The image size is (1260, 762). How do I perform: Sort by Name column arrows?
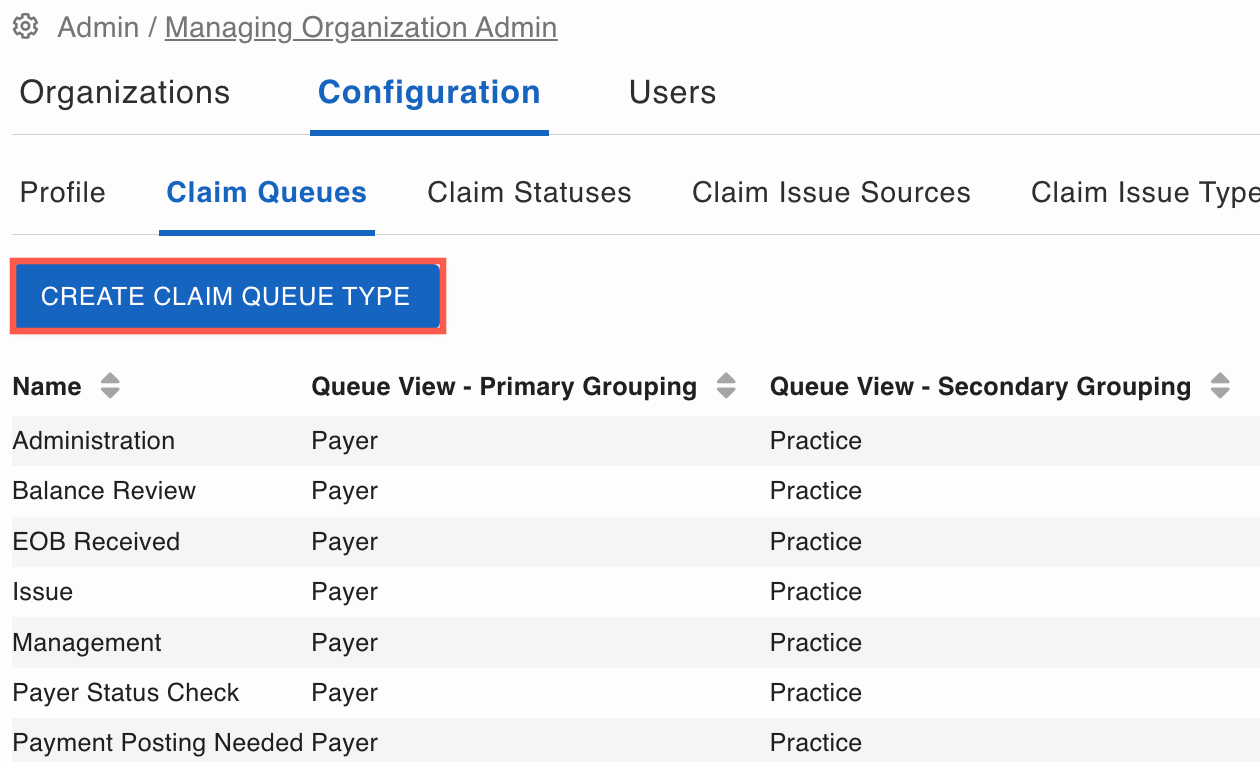(x=110, y=386)
